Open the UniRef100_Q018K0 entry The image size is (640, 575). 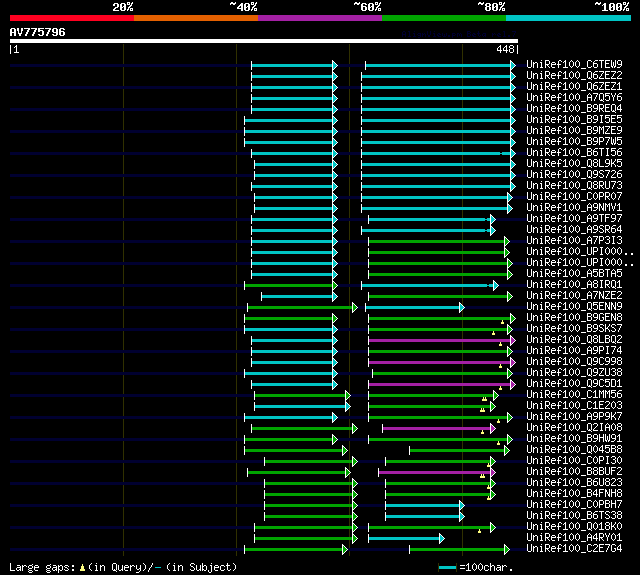pyautogui.click(x=574, y=527)
